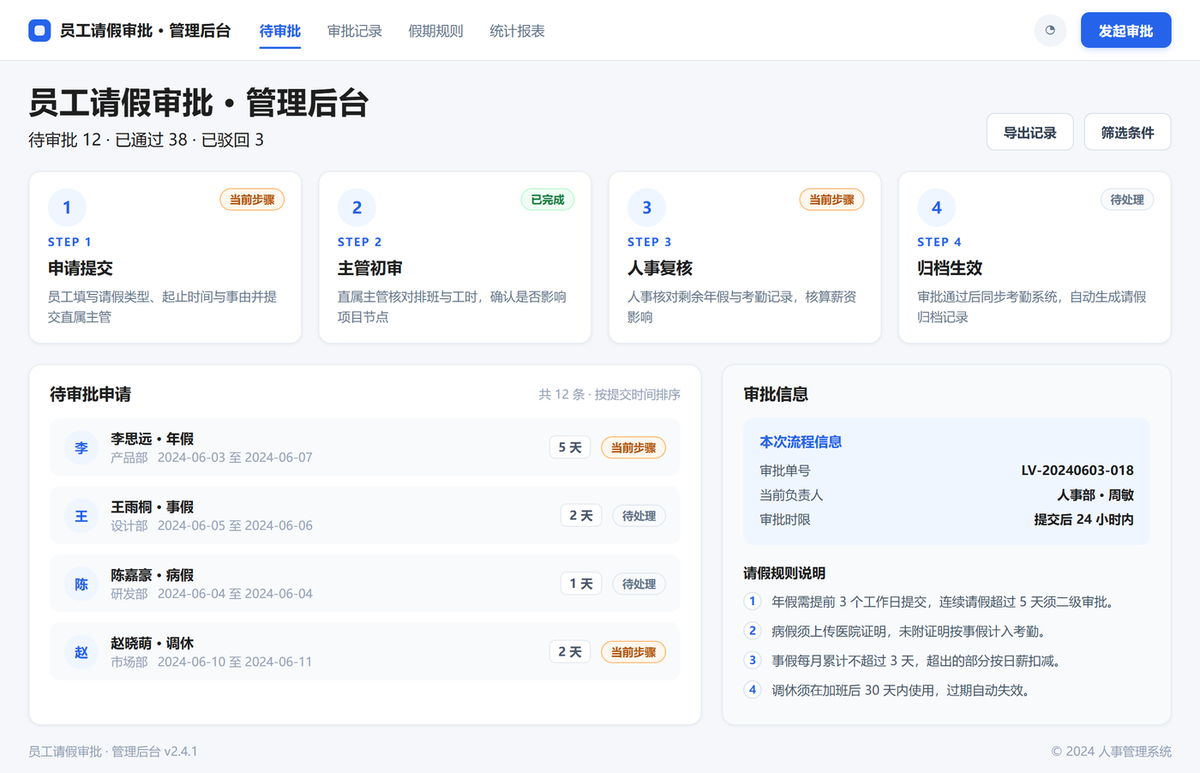
Task: Click the rule number 2 bullet for 病假
Action: 753,631
